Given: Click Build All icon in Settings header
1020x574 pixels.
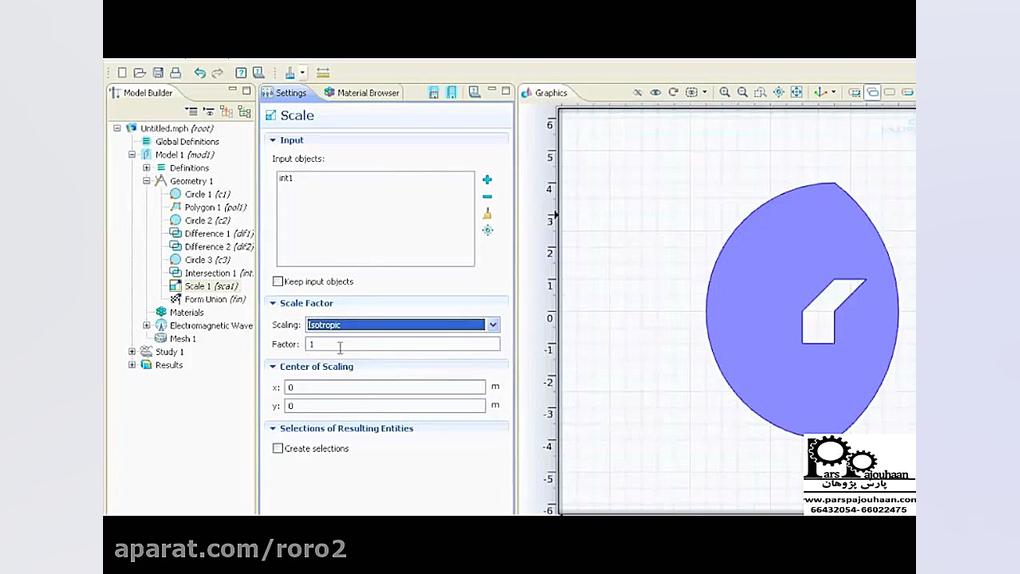Looking at the screenshot, I should pos(451,93).
